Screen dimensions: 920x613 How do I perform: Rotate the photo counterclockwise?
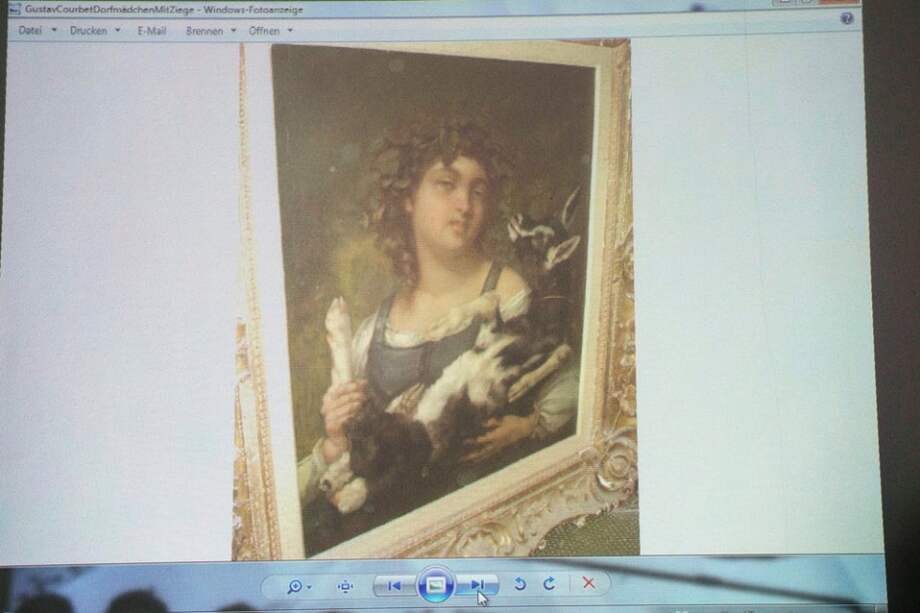tap(523, 583)
